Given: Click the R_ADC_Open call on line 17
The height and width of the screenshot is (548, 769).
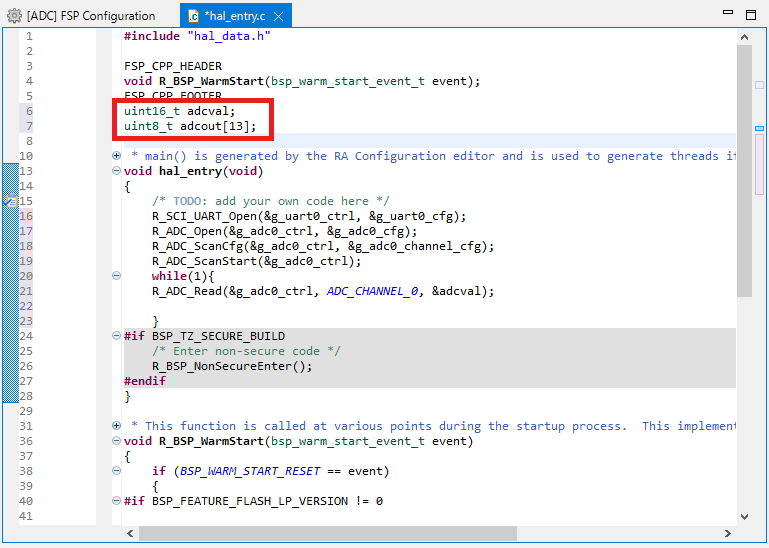Looking at the screenshot, I should point(284,231).
